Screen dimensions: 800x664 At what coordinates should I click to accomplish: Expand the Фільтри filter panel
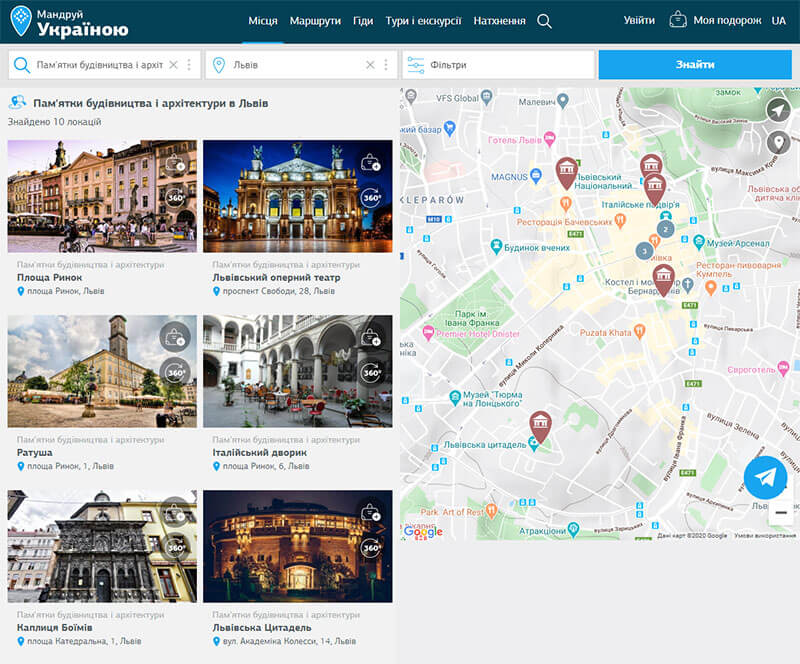click(x=496, y=65)
